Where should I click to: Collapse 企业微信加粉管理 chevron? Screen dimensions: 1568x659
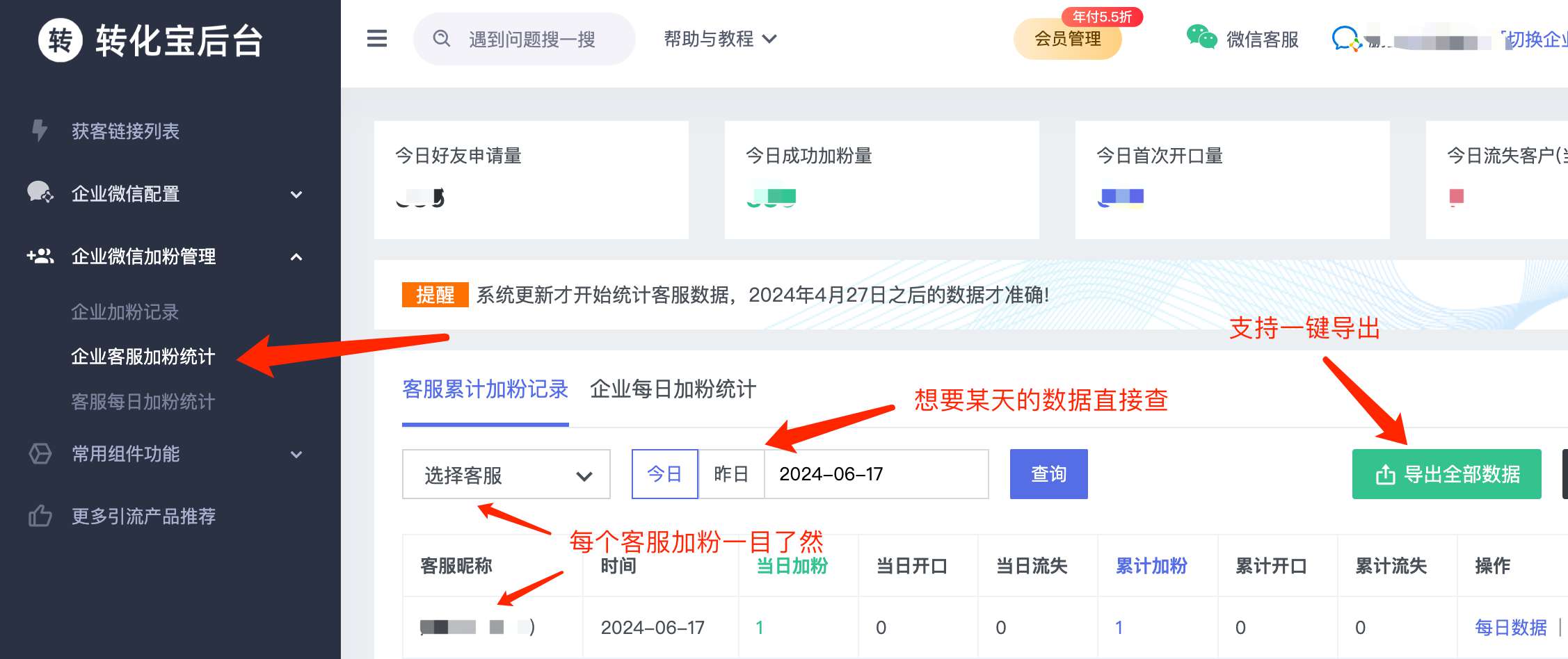pyautogui.click(x=296, y=257)
